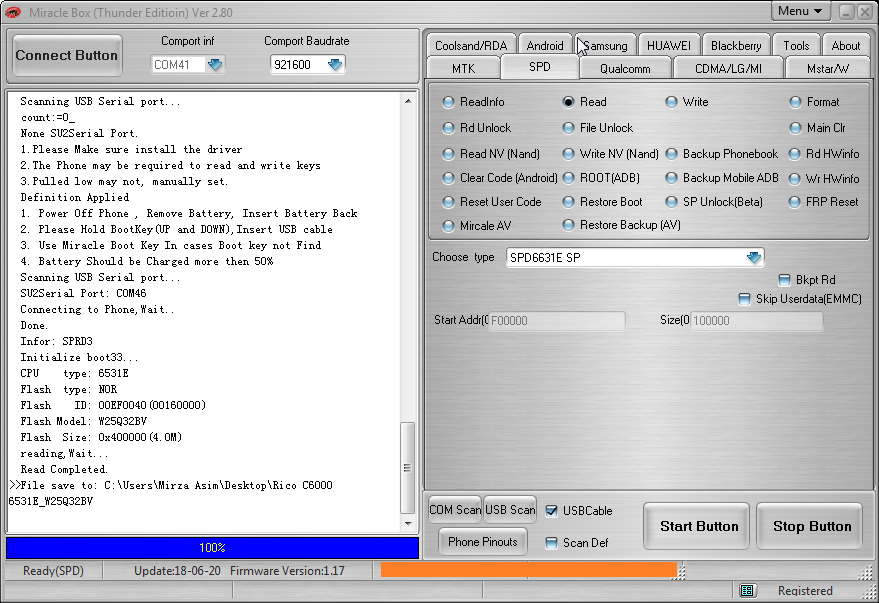Click the blue 100% progress bar
879x603 pixels.
click(212, 548)
